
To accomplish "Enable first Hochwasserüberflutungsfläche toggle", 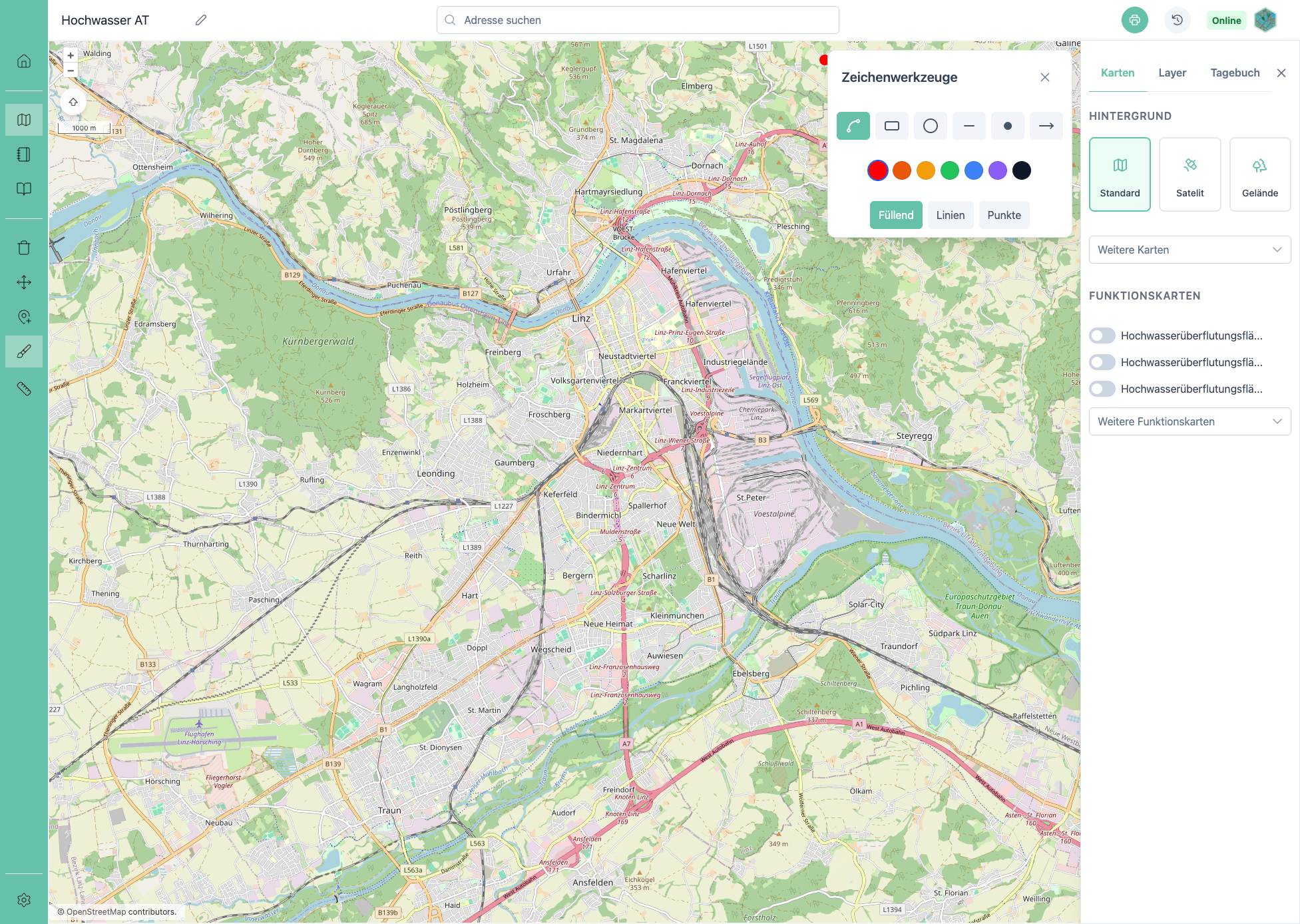I will pyautogui.click(x=1102, y=336).
